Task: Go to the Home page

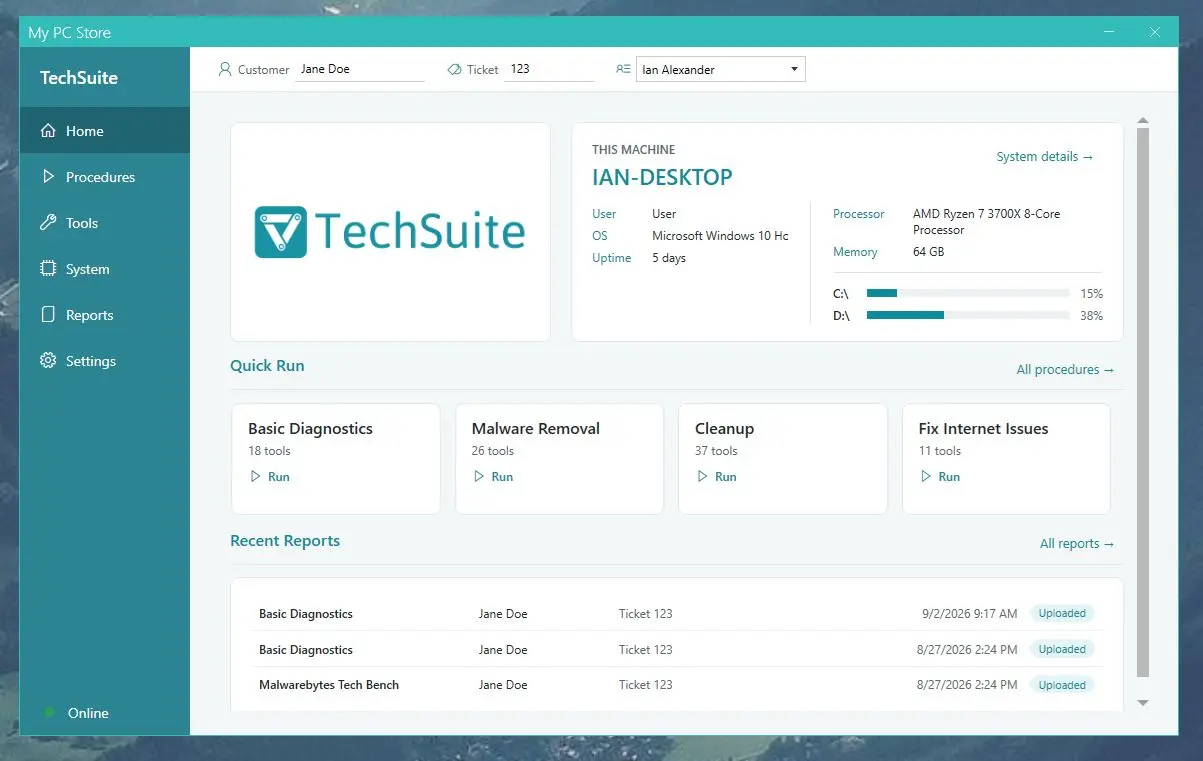Action: [x=104, y=131]
